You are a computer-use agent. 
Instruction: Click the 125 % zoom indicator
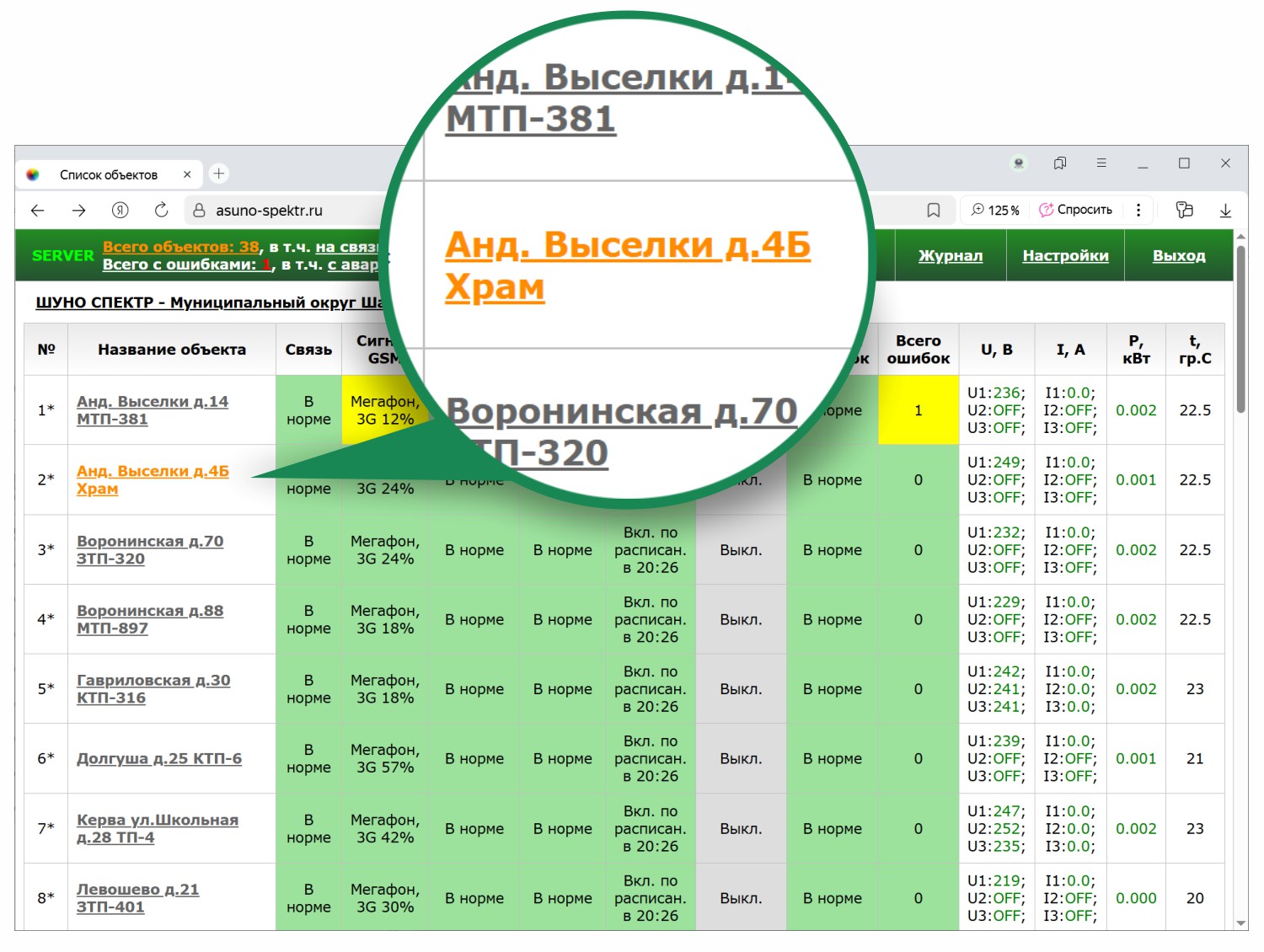point(995,211)
